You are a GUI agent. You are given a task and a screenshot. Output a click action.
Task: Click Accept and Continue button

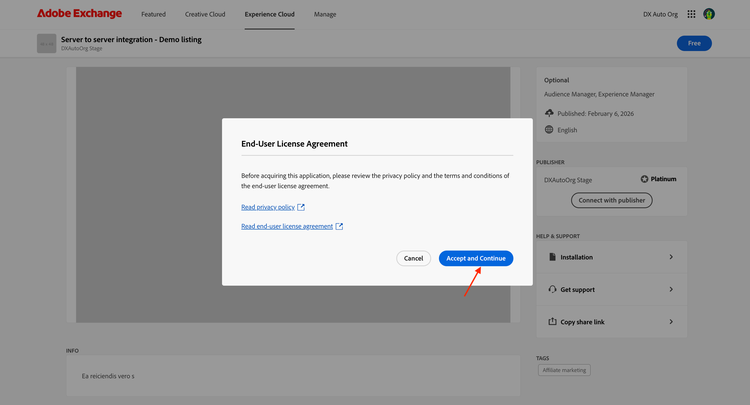(476, 258)
